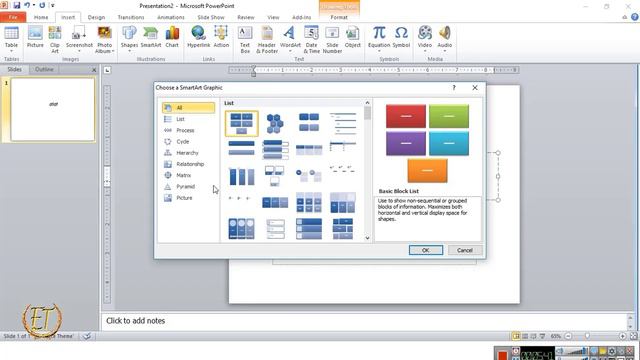Click the Action icon
640x360 pixels.
pyautogui.click(x=221, y=37)
